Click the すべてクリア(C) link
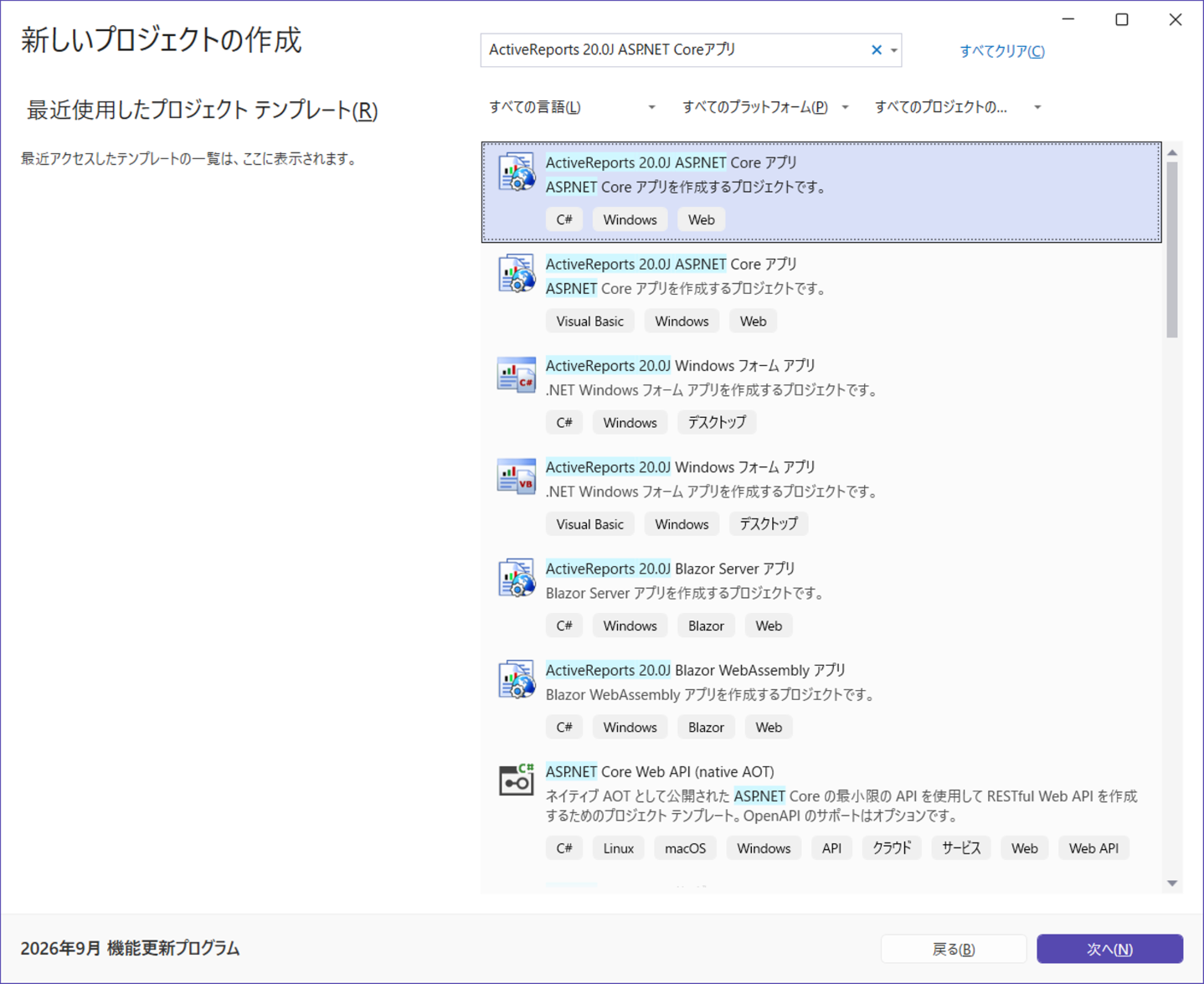This screenshot has height=984, width=1204. (x=1002, y=51)
